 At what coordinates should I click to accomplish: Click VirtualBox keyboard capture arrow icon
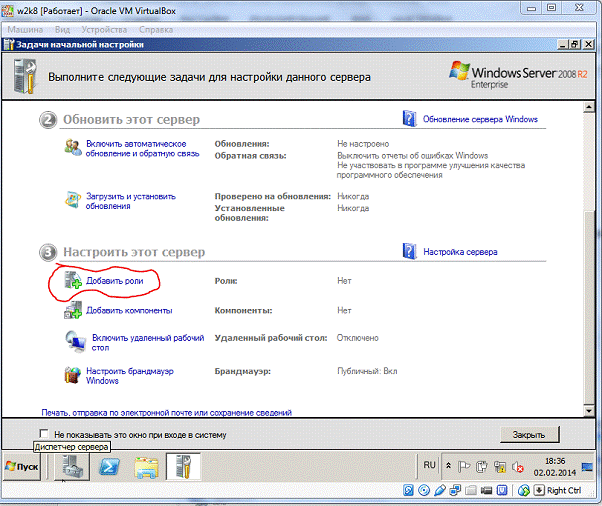coord(539,490)
